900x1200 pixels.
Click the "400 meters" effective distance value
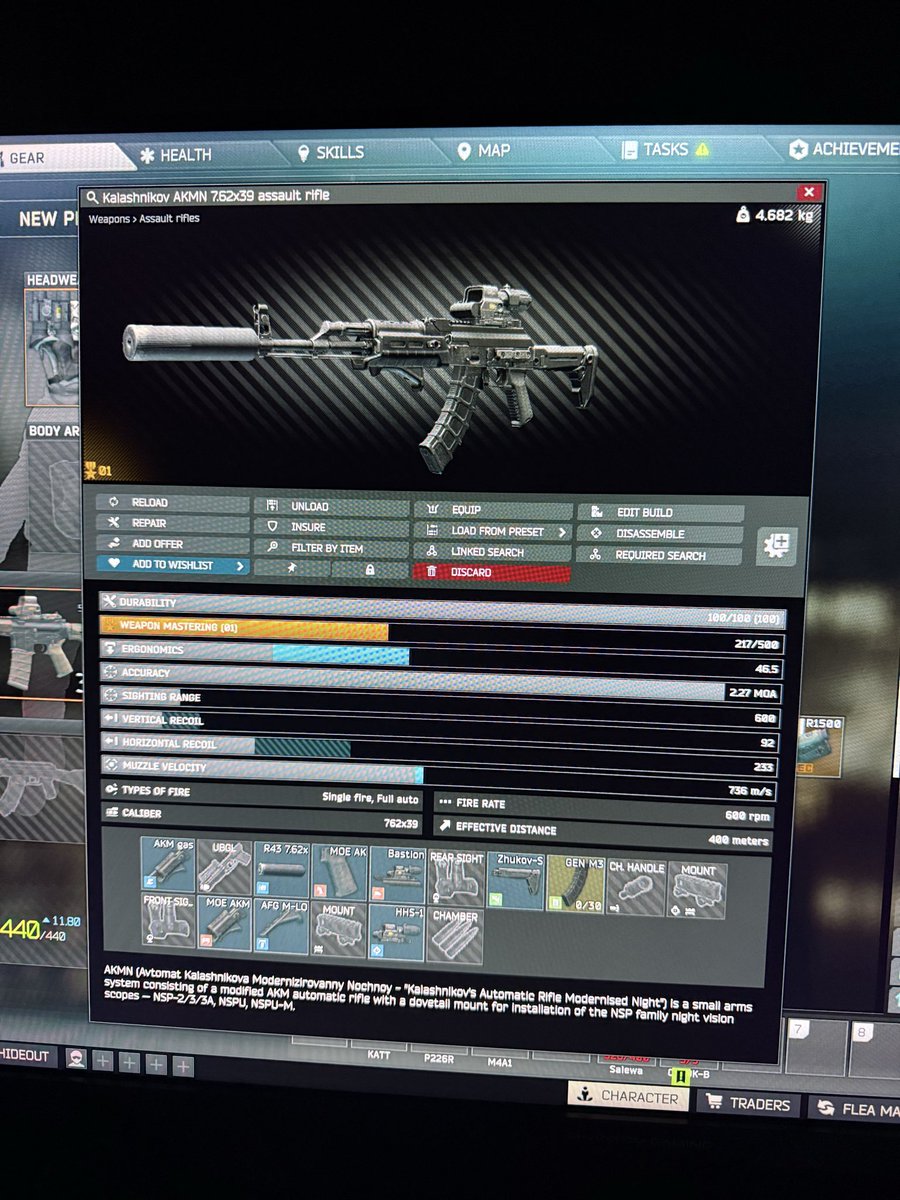pyautogui.click(x=740, y=842)
